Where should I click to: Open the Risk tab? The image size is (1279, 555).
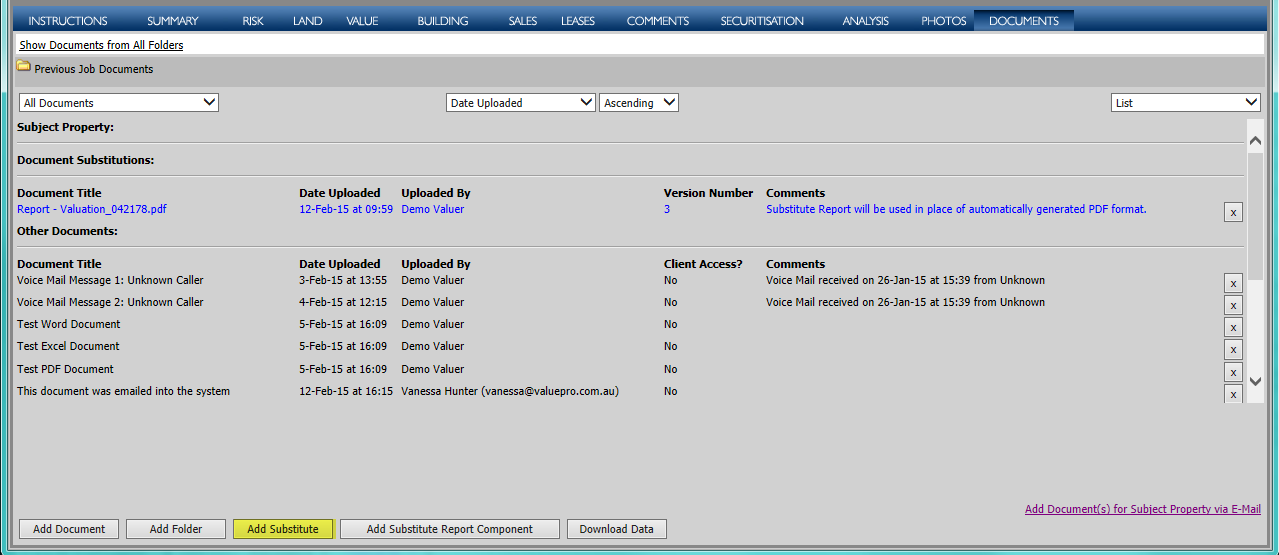click(253, 21)
